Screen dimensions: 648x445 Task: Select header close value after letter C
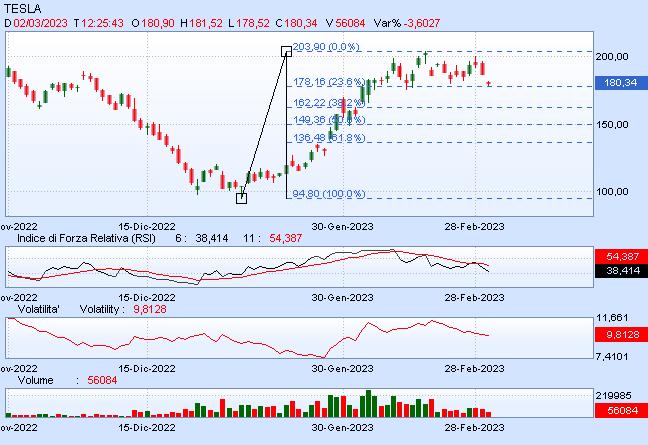click(301, 23)
